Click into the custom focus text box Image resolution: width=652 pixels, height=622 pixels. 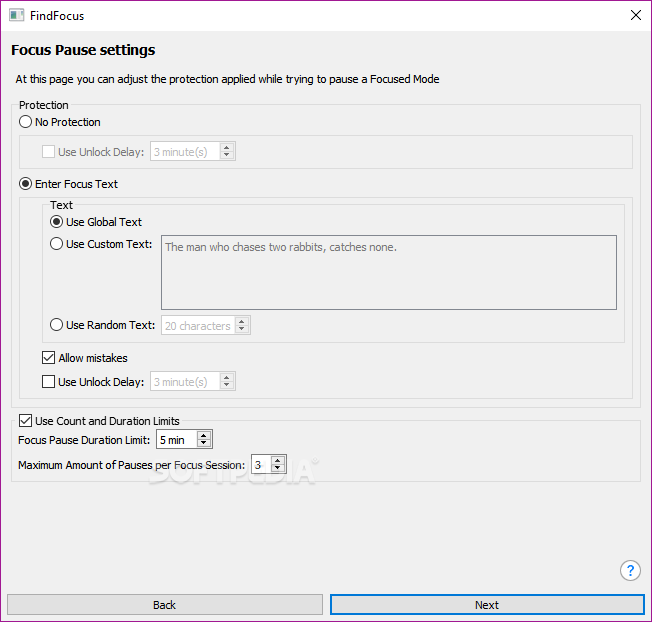coord(389,272)
